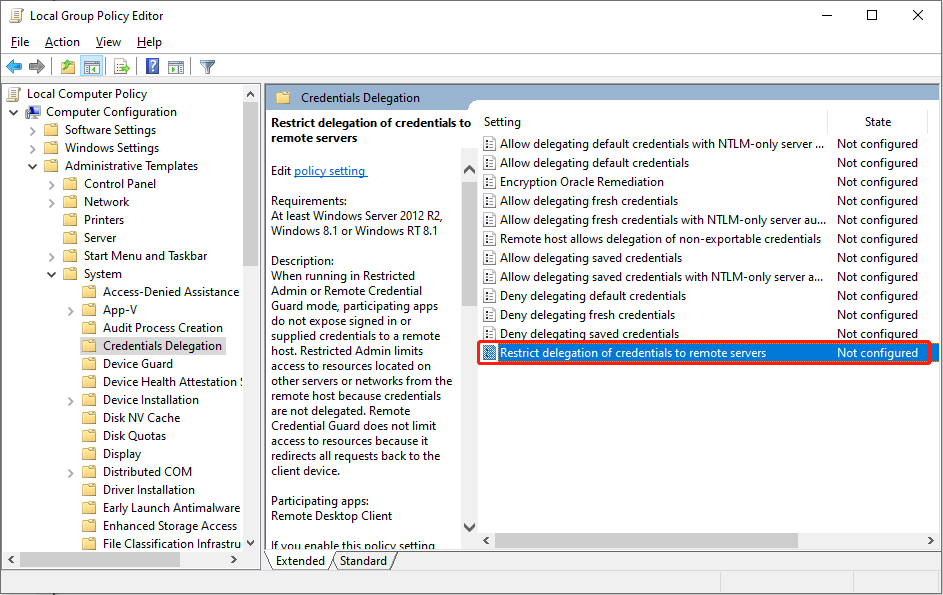This screenshot has width=943, height=595.
Task: Click the policy setting hyperlink
Action: pyautogui.click(x=330, y=170)
